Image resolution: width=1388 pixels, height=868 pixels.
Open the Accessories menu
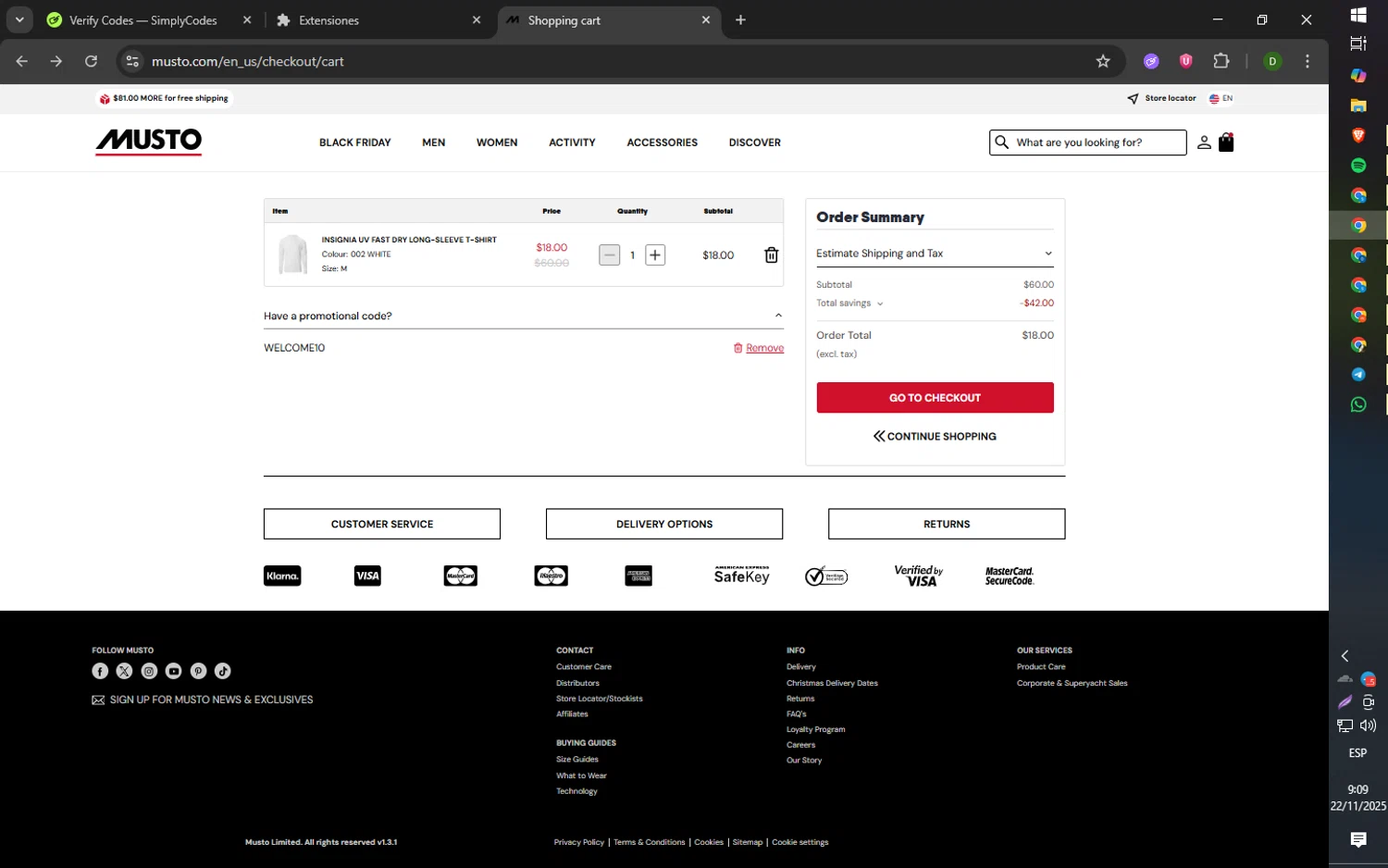[663, 143]
